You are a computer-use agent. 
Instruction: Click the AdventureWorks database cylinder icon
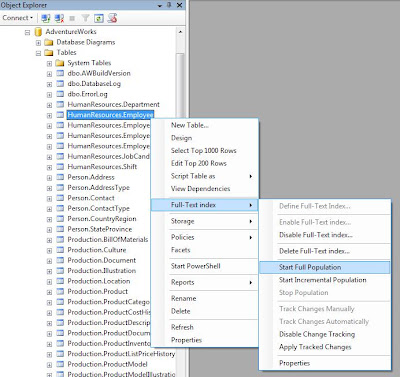point(38,32)
